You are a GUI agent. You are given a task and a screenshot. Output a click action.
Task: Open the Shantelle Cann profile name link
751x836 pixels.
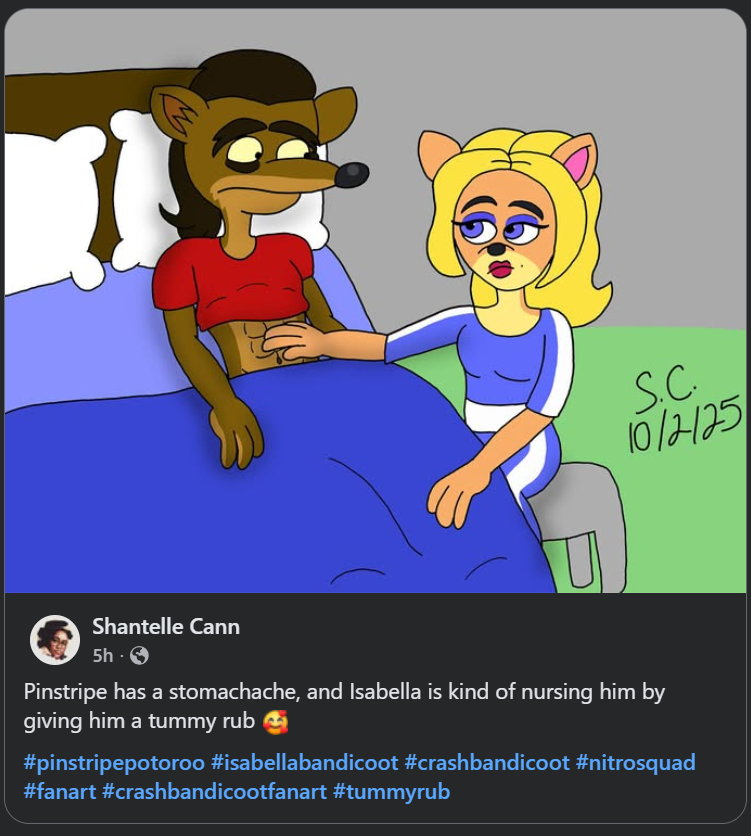(x=166, y=626)
